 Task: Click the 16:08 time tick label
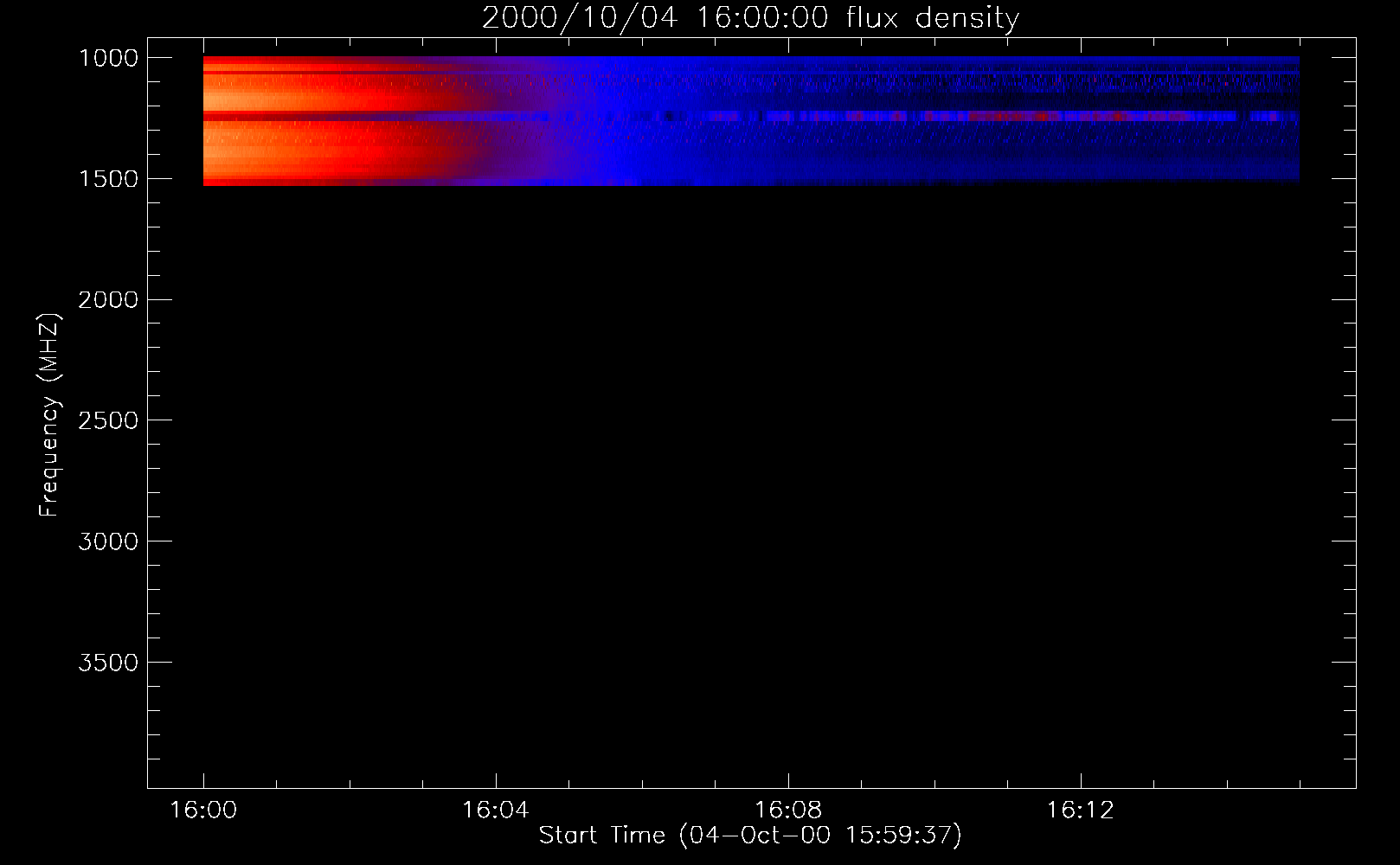pos(787,811)
